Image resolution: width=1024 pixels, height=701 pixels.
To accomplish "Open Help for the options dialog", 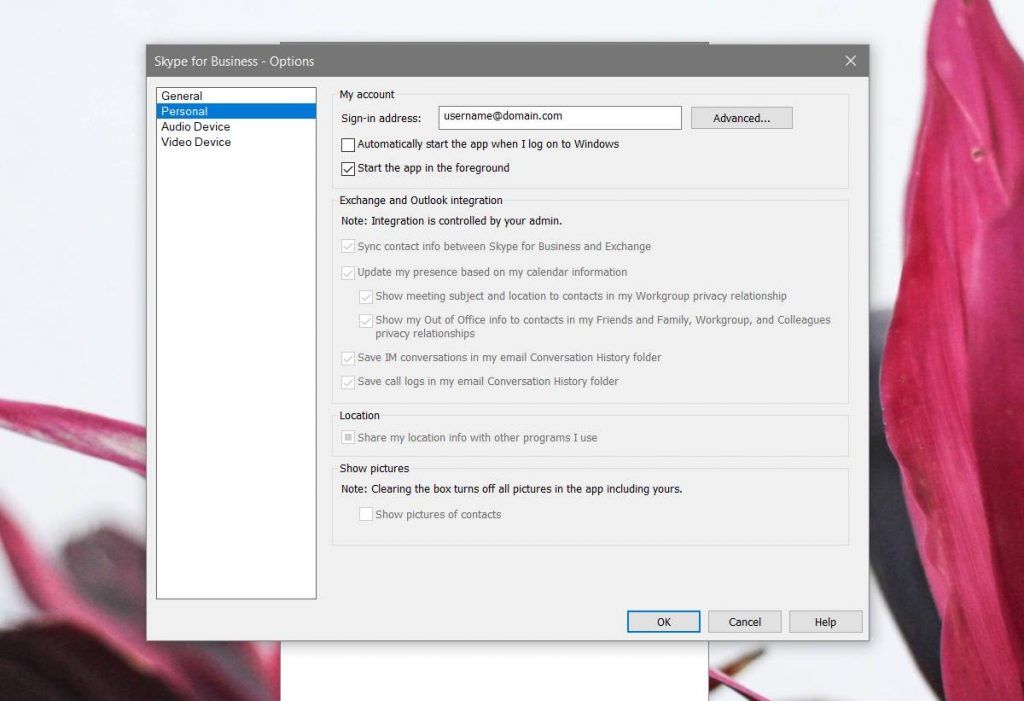I will coord(825,622).
